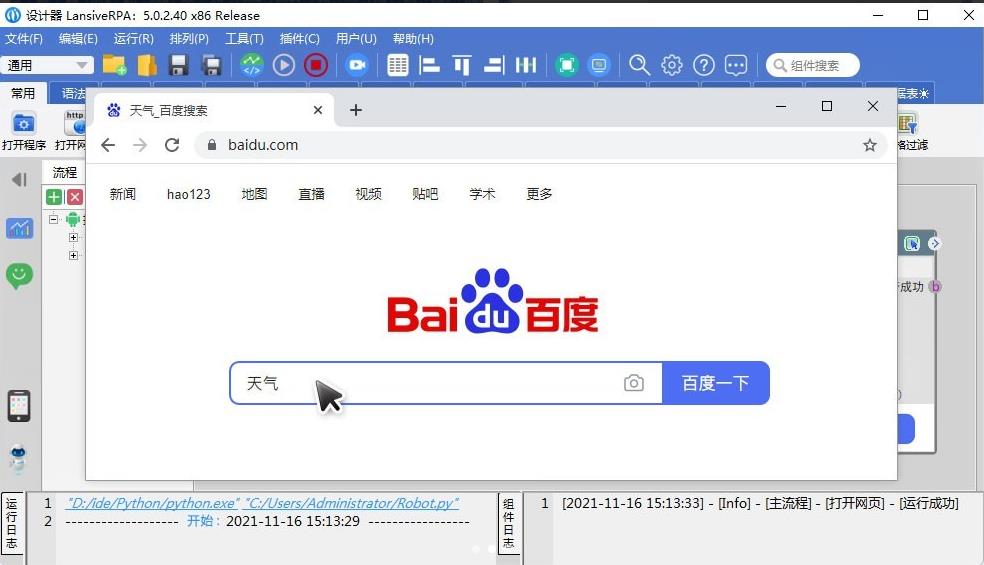Image resolution: width=984 pixels, height=565 pixels.
Task: Add a flow with green plus button
Action: 54,197
